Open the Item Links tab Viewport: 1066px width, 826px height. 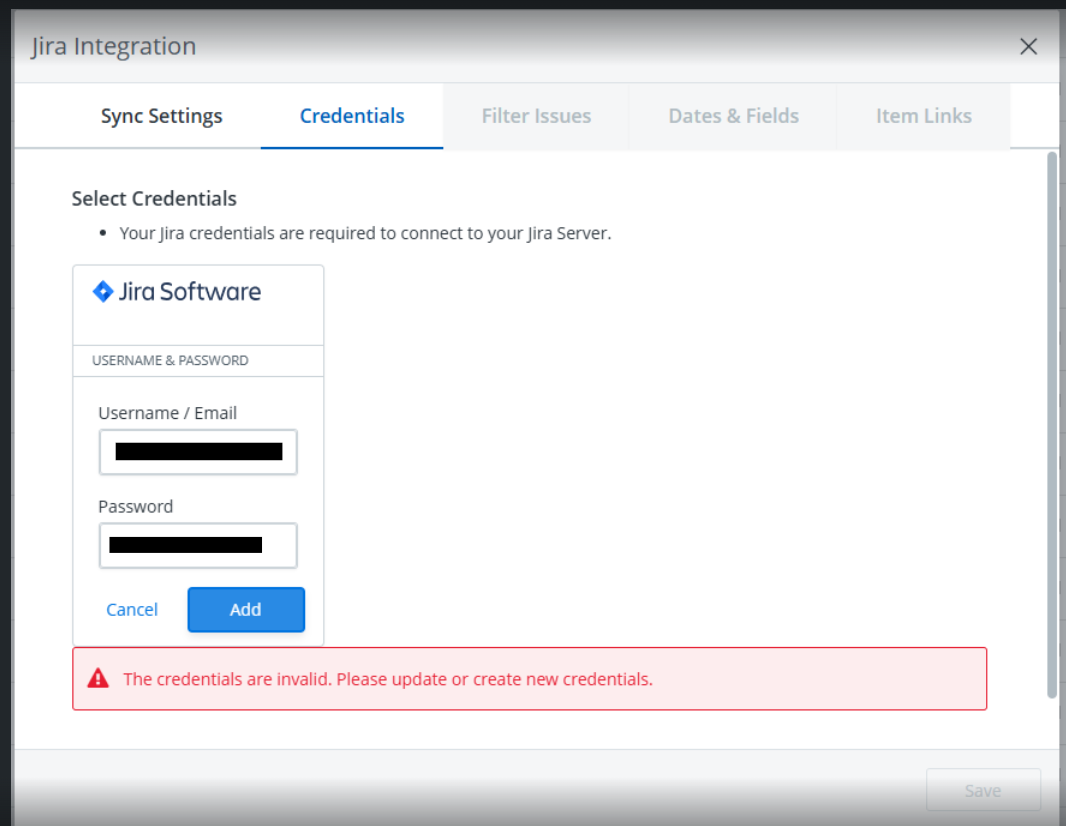[923, 116]
